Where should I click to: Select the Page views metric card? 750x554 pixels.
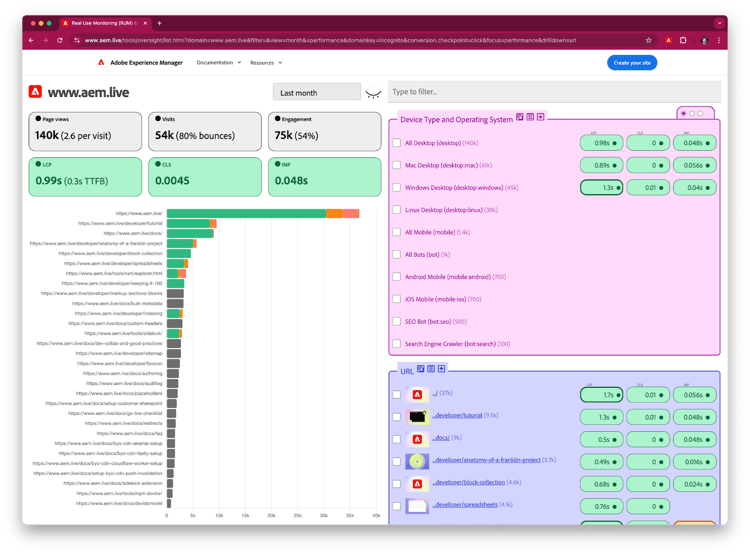coord(85,132)
